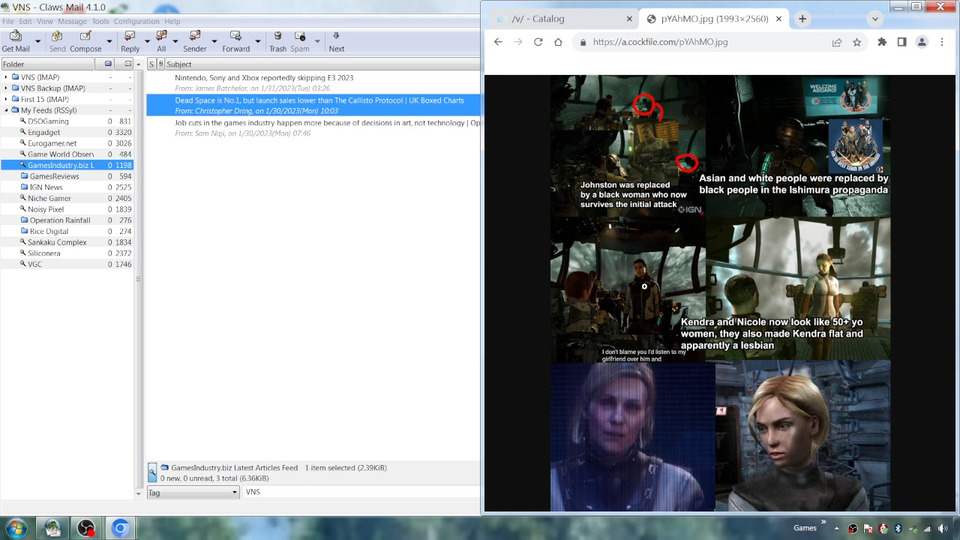This screenshot has width=960, height=540.
Task: Open Forward dropdown arrow
Action: coord(257,42)
